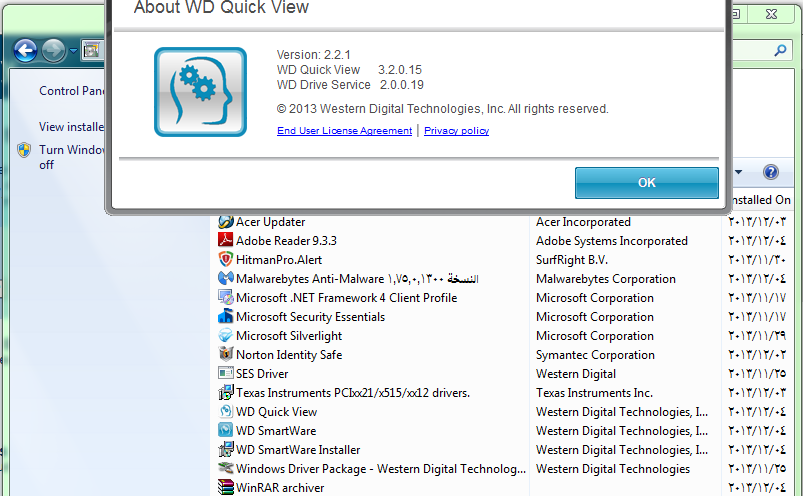Select the Malwarebytes Anti-Malware entry
The height and width of the screenshot is (496, 803).
pos(357,279)
